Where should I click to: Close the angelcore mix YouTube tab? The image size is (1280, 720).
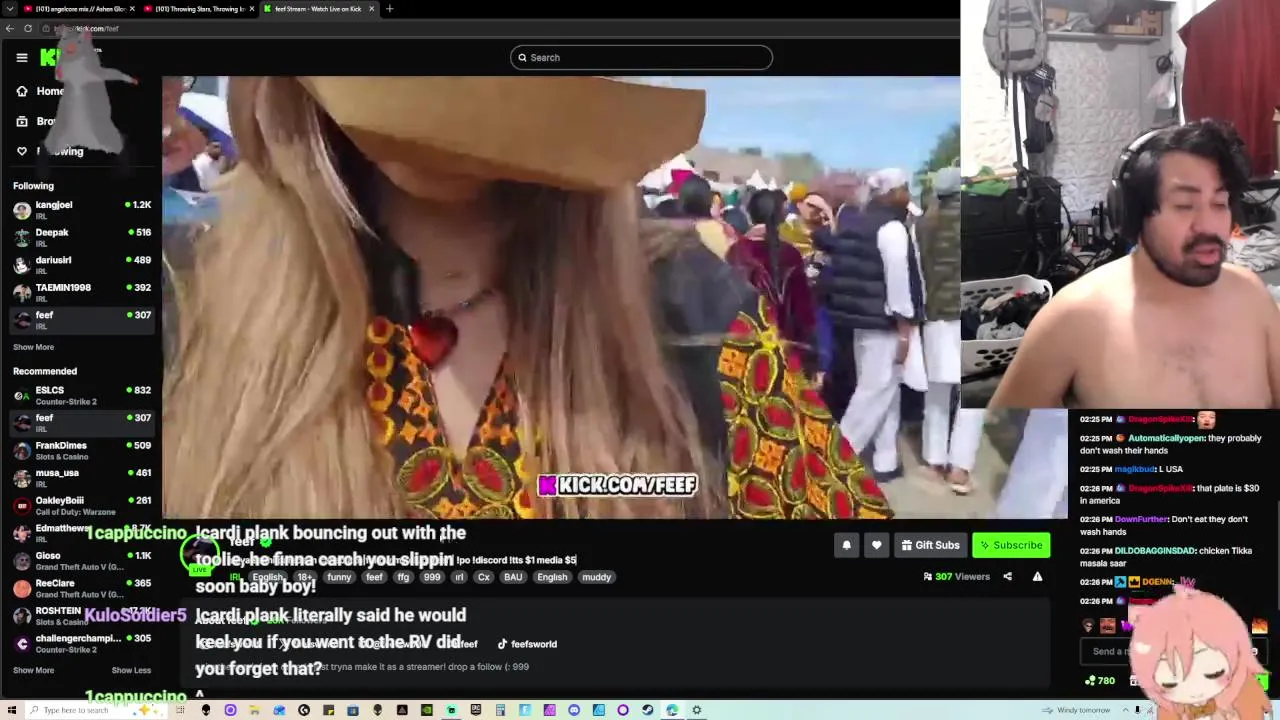pos(132,9)
